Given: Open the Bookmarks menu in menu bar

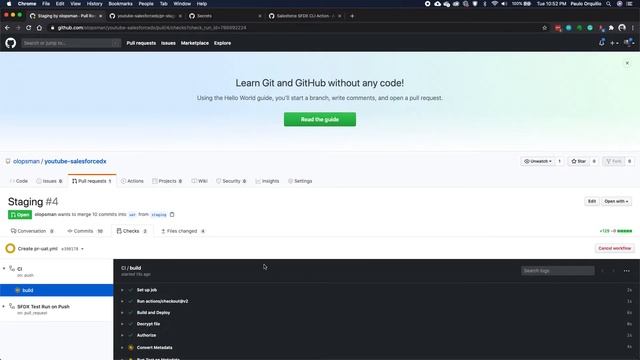Looking at the screenshot, I should pos(120,4).
